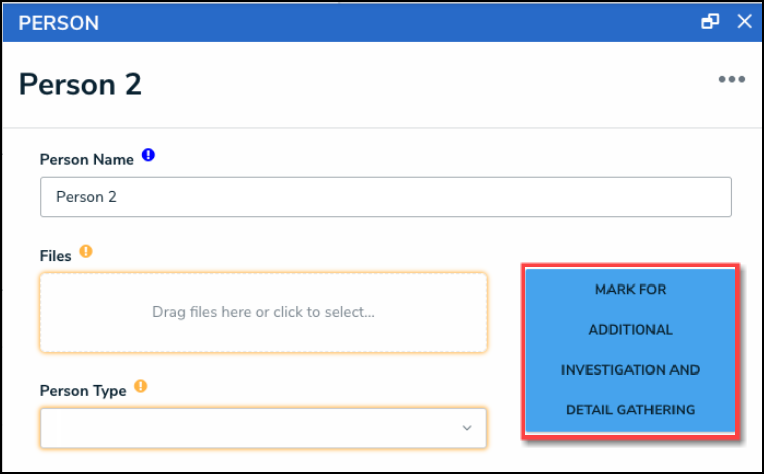Click the PERSON title in the blue header
The image size is (764, 474).
(x=58, y=22)
